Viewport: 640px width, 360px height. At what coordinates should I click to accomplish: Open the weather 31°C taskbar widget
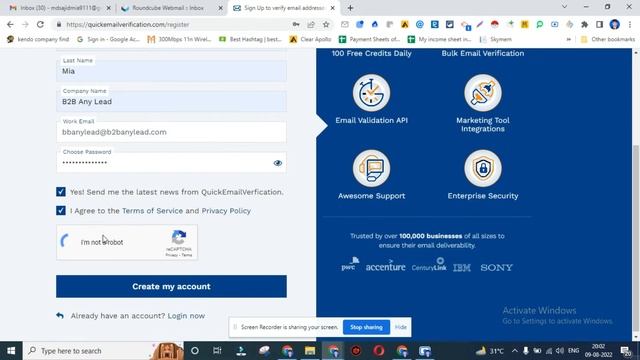[490, 351]
